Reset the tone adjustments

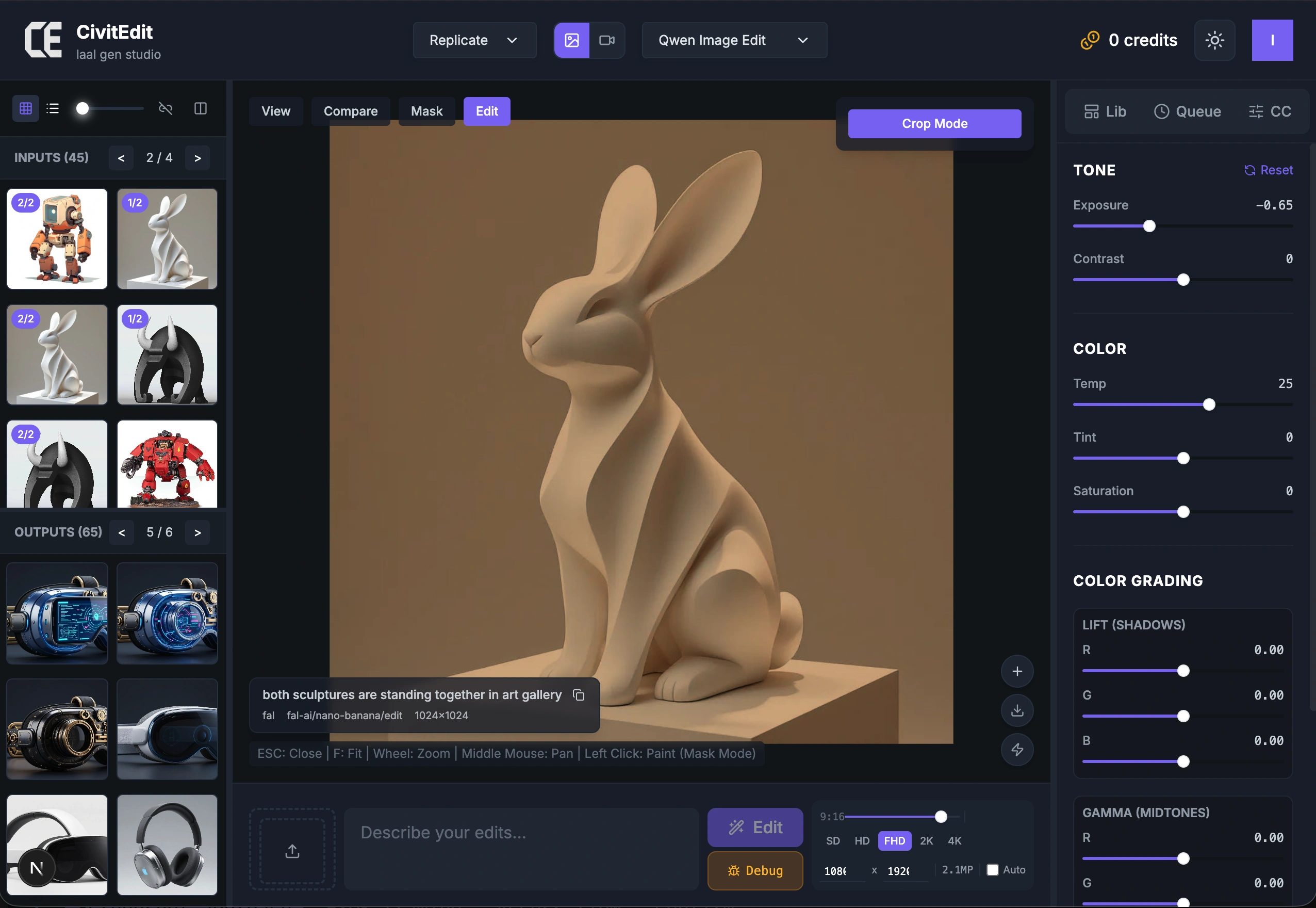tap(1268, 170)
